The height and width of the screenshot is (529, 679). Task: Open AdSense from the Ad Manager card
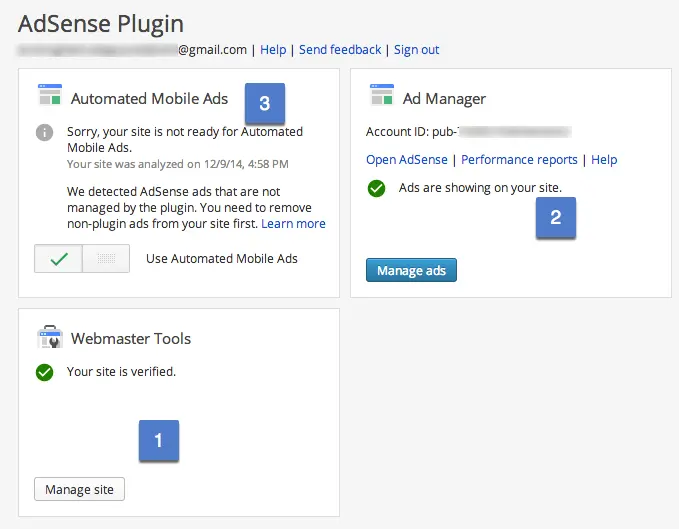[x=407, y=160]
